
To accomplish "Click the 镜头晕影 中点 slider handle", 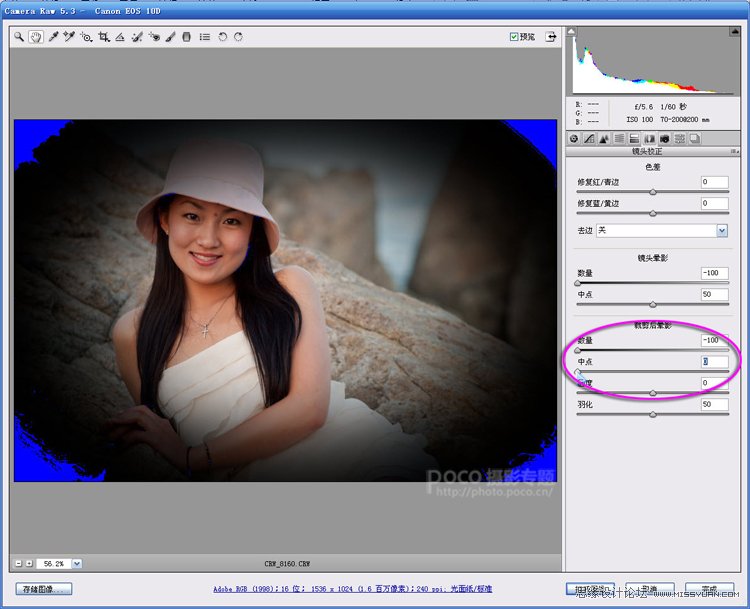I will coord(653,304).
